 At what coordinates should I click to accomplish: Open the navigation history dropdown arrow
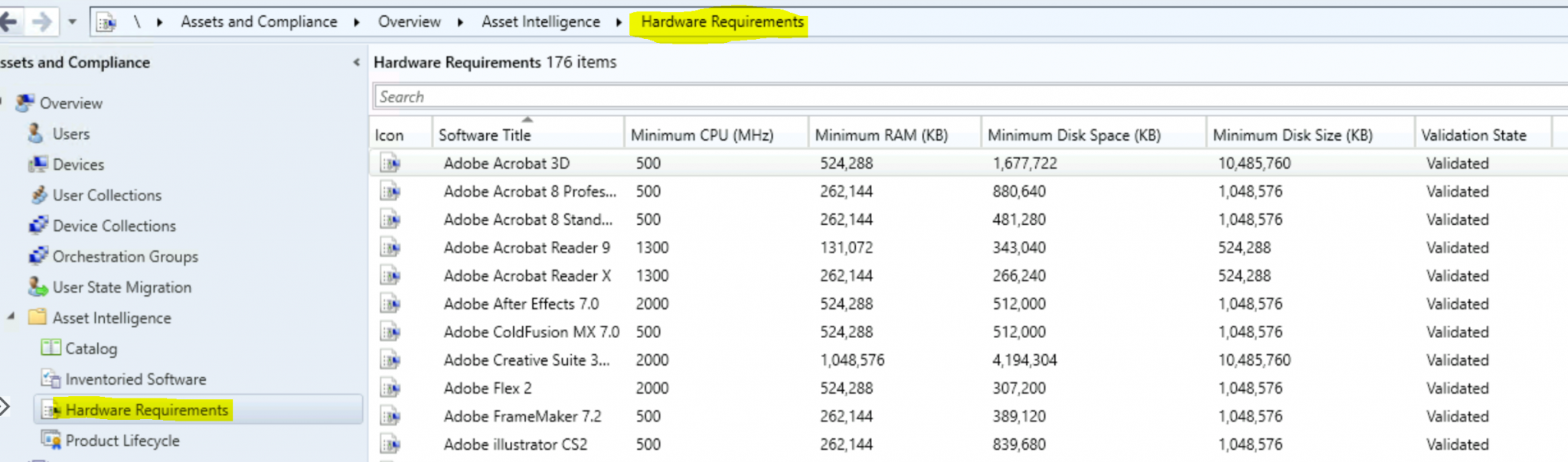pos(72,22)
